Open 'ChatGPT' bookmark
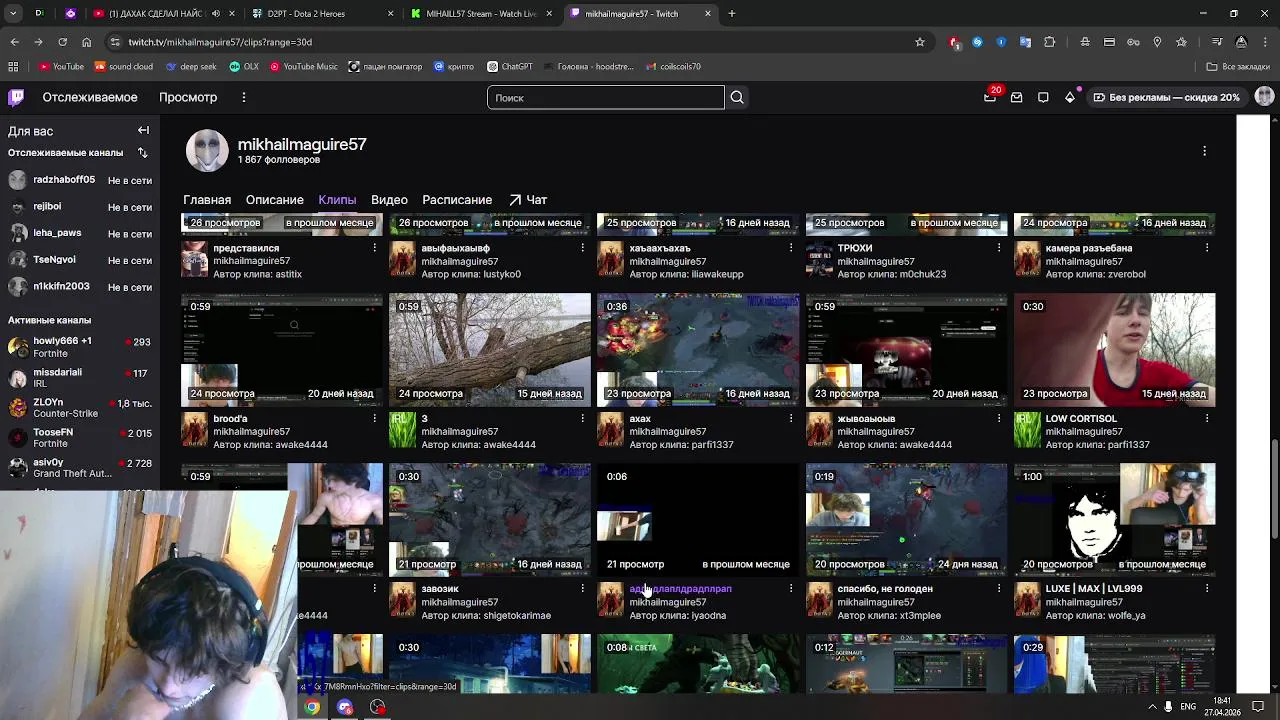 [x=510, y=67]
